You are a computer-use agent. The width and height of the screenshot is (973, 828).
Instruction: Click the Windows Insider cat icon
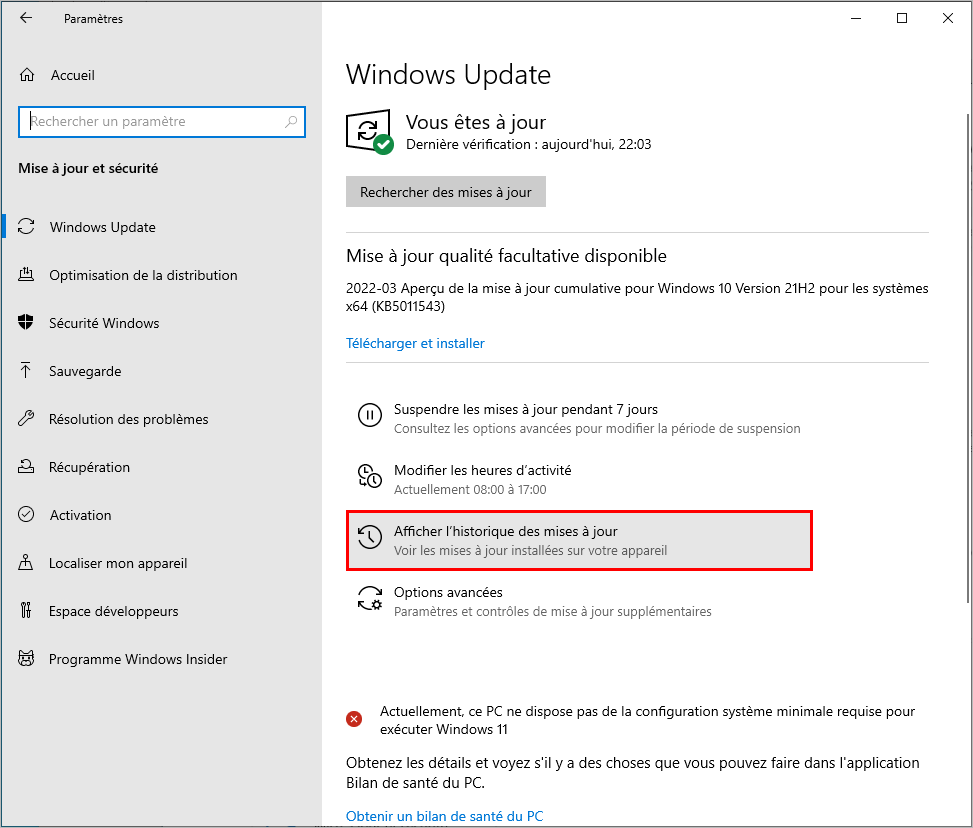coord(26,658)
